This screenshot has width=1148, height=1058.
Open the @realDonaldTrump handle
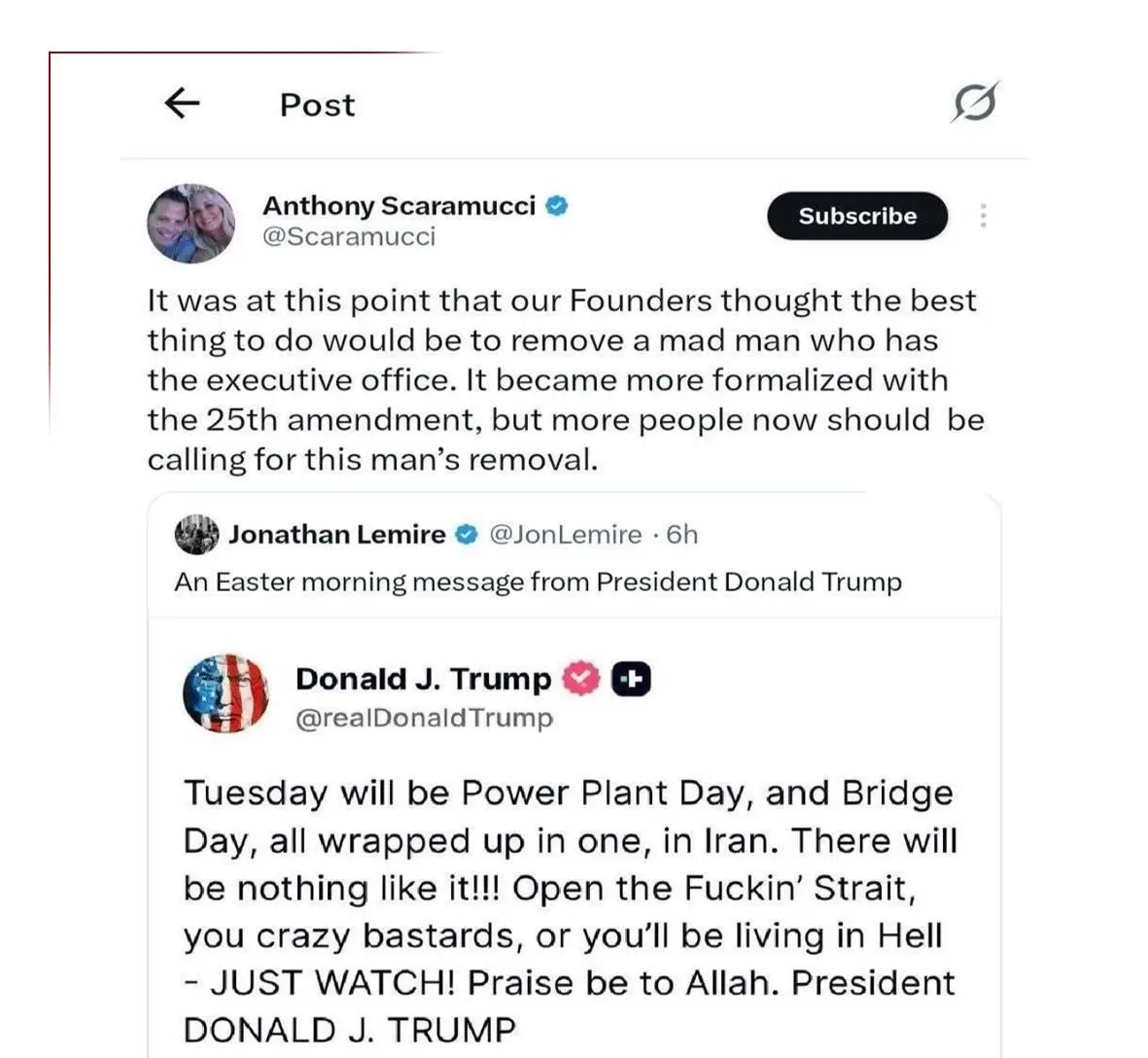(424, 718)
